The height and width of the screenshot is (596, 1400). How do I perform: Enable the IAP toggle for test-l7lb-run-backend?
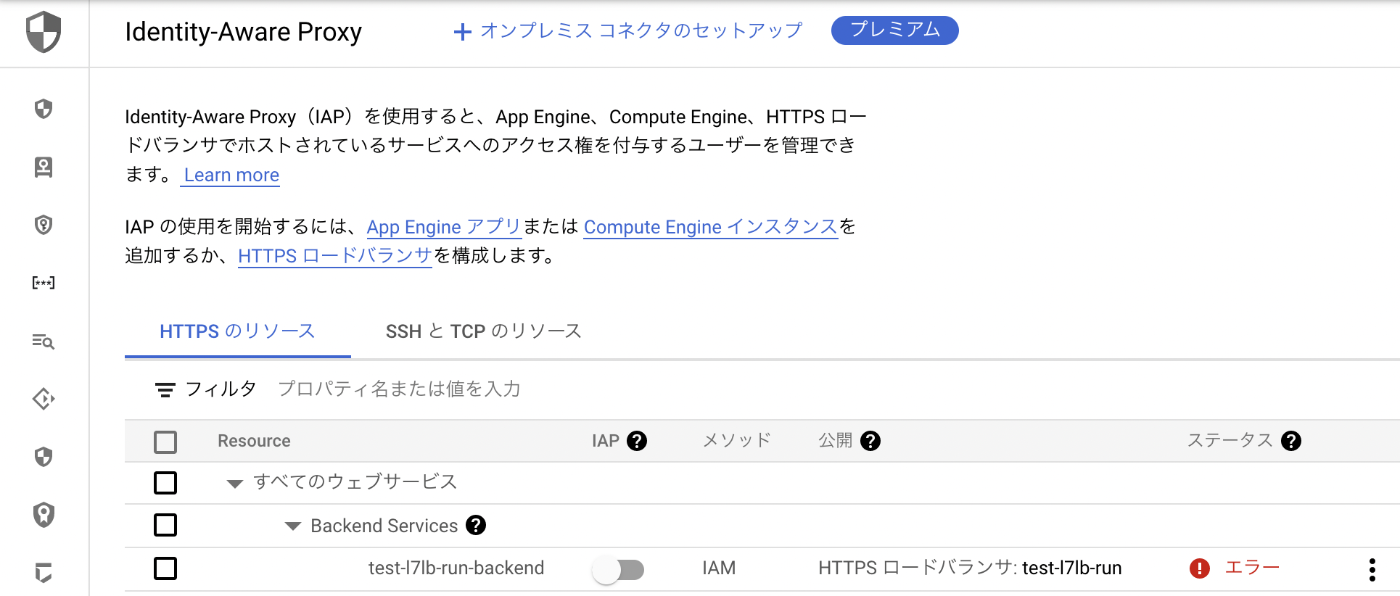tap(618, 570)
